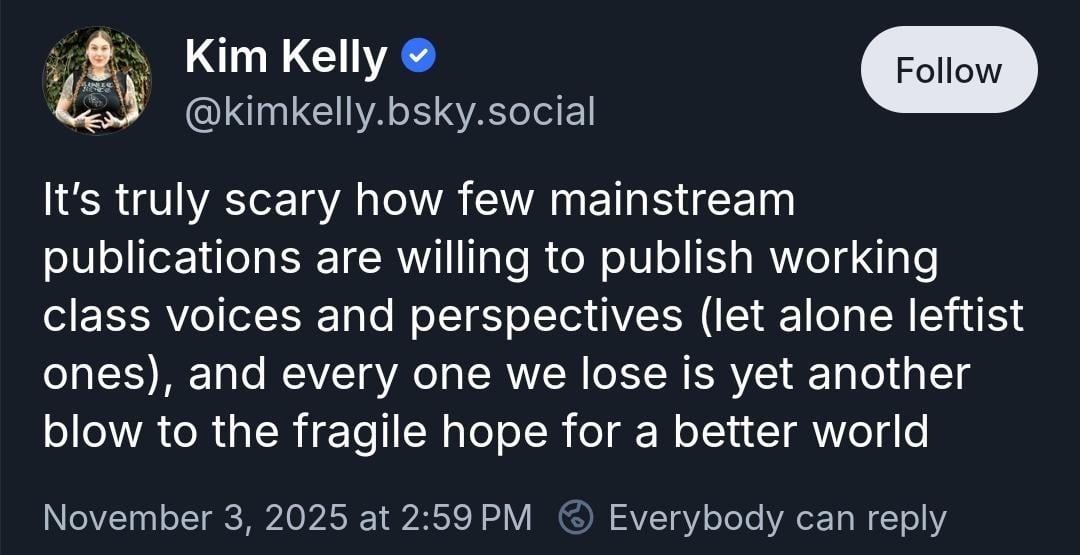Click the @kimkelly.bsky.social handle
The height and width of the screenshot is (555, 1080).
point(390,111)
